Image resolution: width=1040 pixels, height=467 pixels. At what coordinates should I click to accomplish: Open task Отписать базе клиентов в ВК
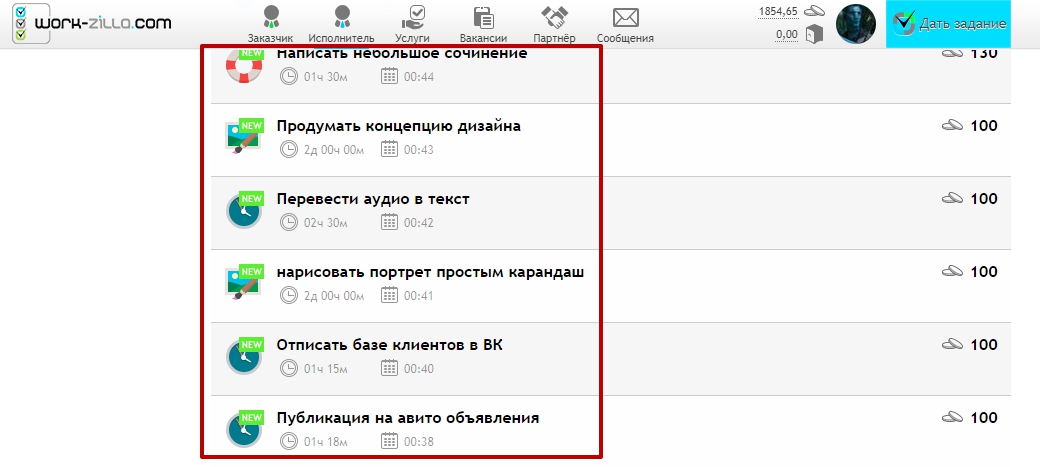click(x=389, y=345)
